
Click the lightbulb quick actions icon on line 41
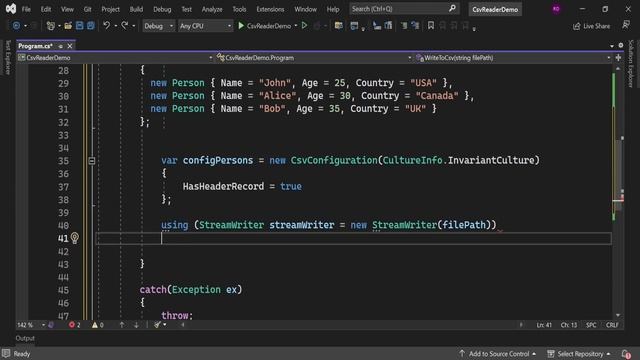tap(75, 238)
